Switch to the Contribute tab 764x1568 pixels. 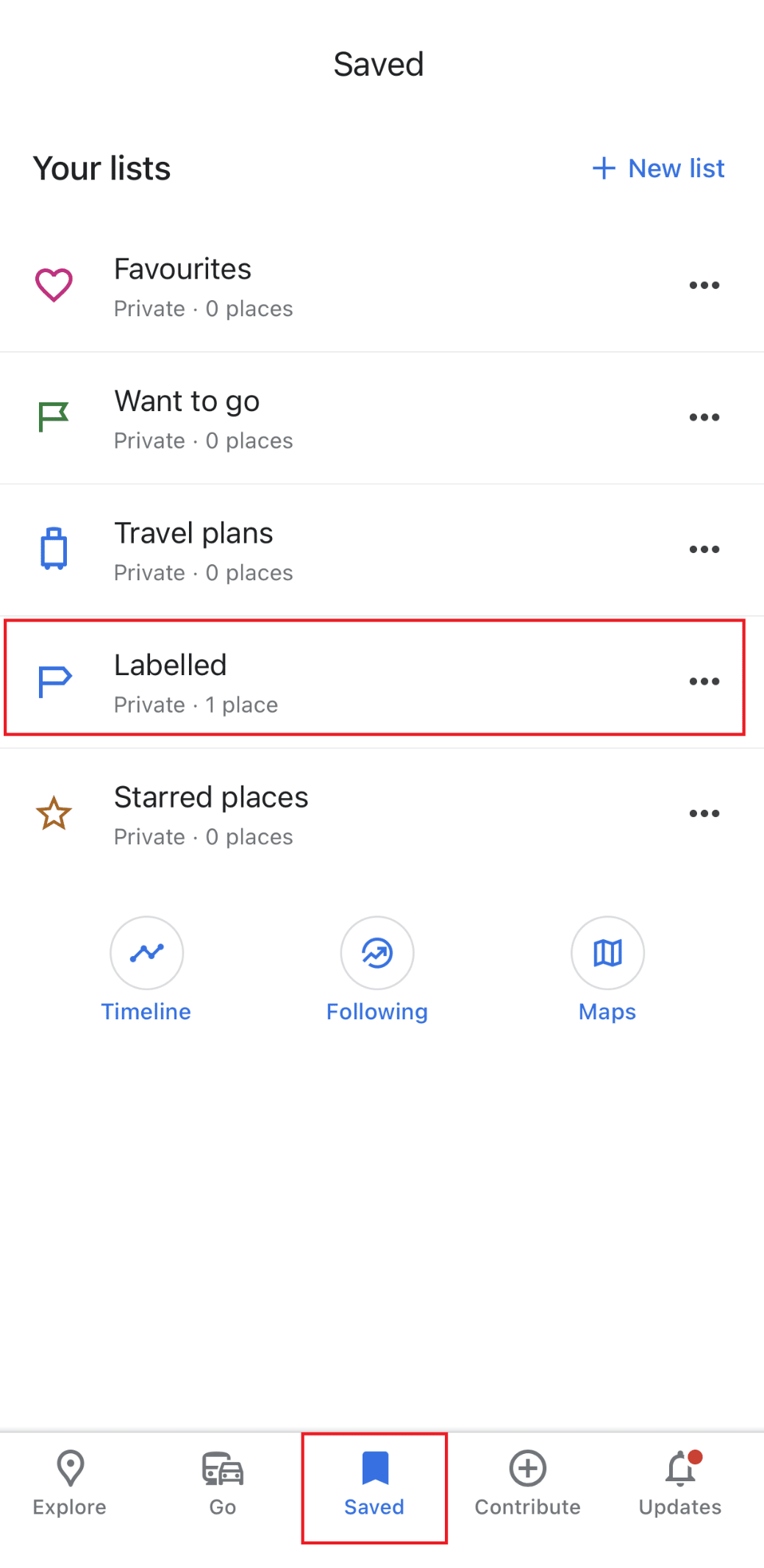(x=528, y=1484)
